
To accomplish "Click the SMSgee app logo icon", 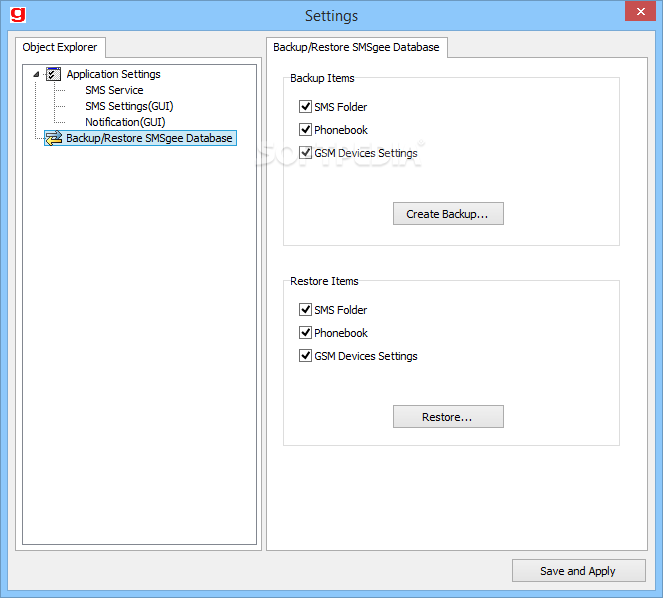I will click(18, 14).
